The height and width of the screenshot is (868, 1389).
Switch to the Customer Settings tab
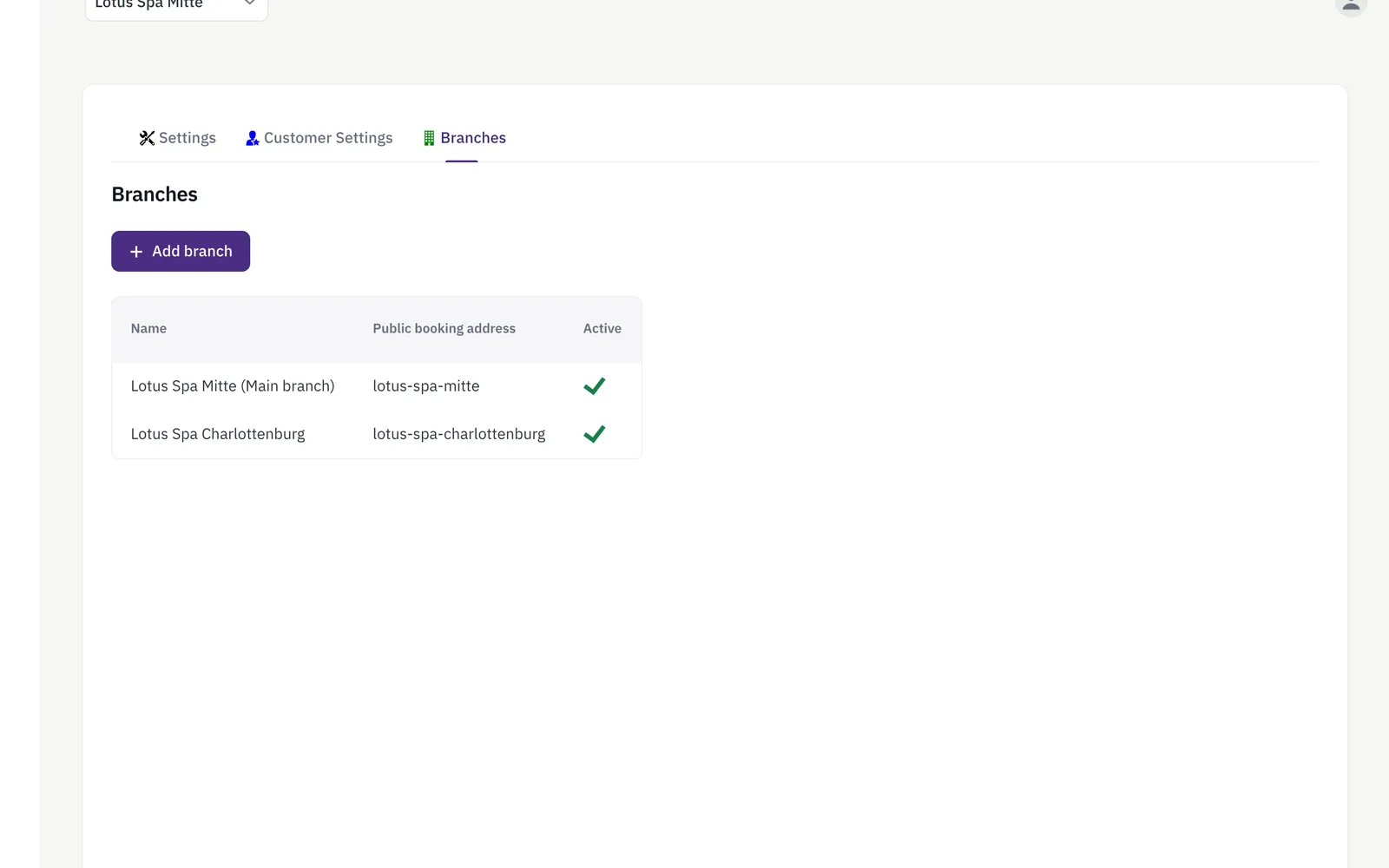[x=319, y=138]
